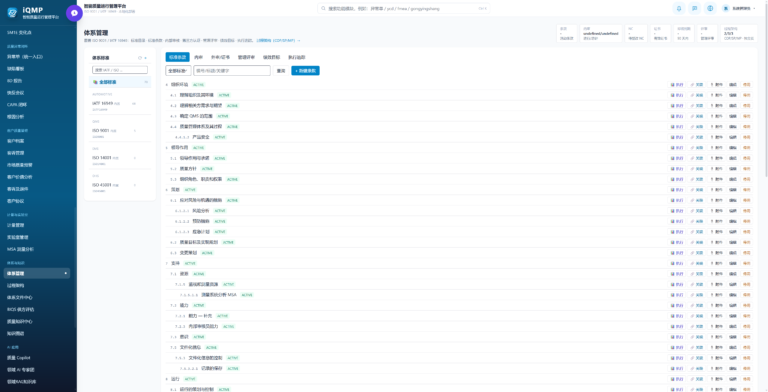Switch to the 管理评审 tab
Screen dimensions: 768x392
246,57
